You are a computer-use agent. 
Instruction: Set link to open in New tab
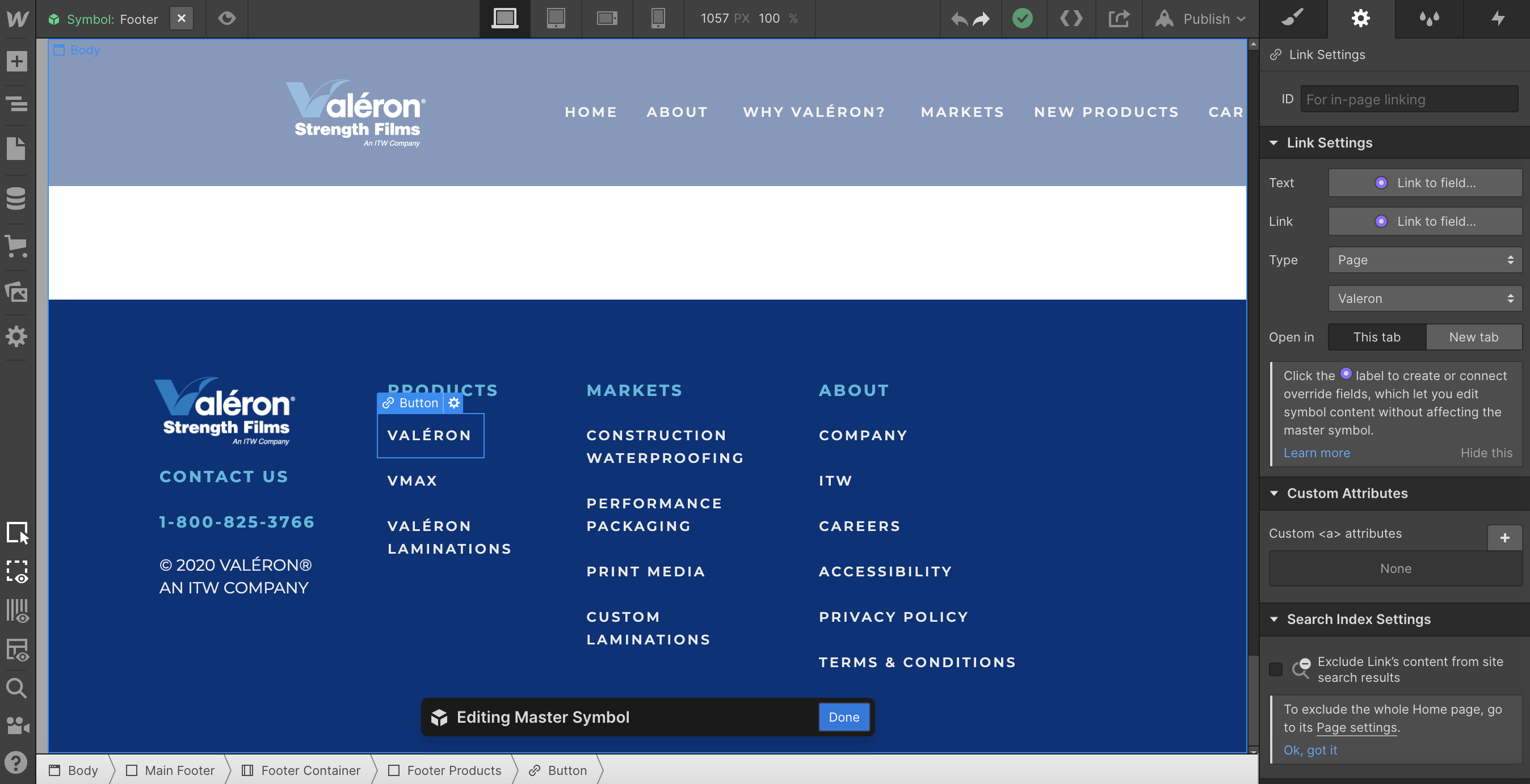tap(1473, 337)
